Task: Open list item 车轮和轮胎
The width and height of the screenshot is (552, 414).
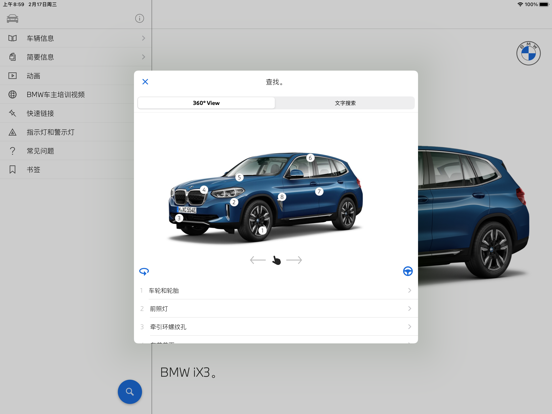Action: point(276,290)
